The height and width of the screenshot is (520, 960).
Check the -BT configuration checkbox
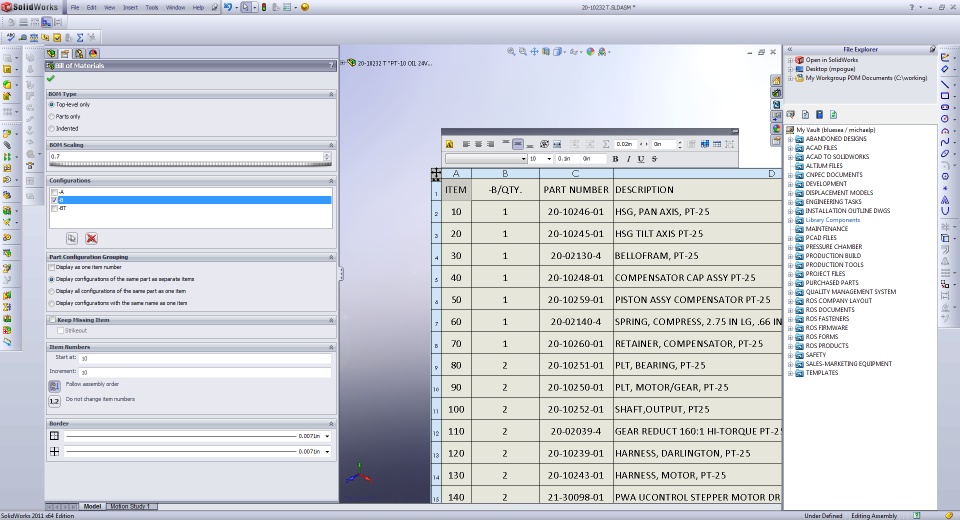tap(54, 208)
